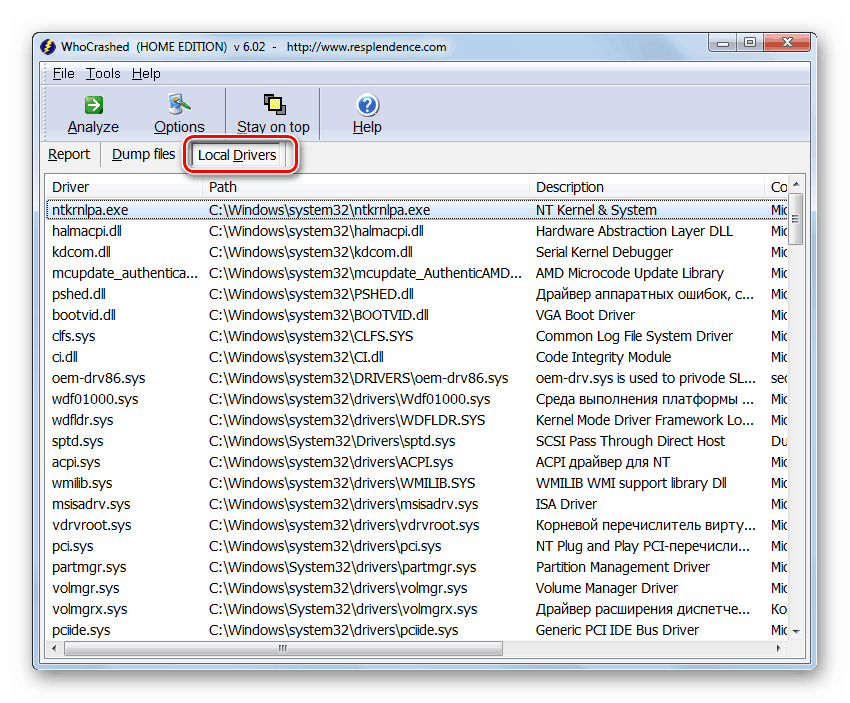Maximize the WhoCrashed window
The image size is (850, 703).
click(x=750, y=43)
